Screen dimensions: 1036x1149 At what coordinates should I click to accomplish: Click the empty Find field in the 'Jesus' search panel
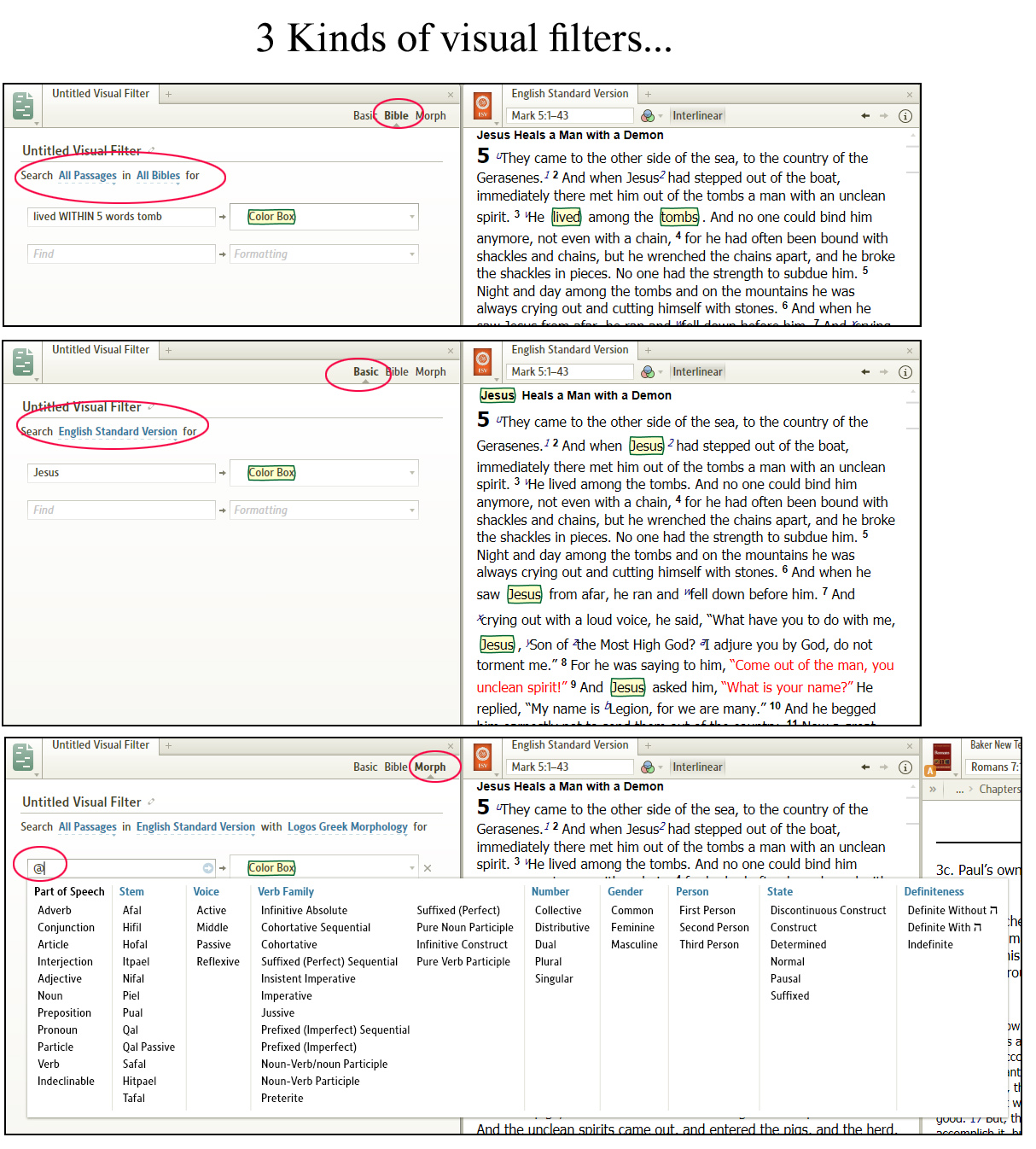(x=121, y=510)
